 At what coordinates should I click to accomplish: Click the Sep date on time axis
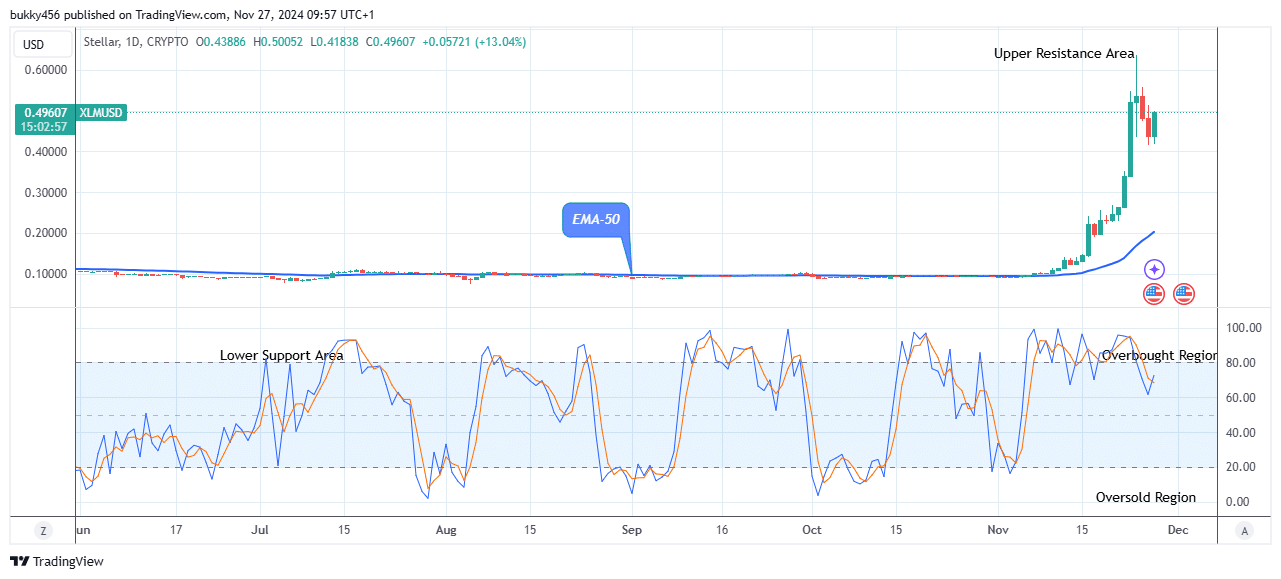pos(632,530)
